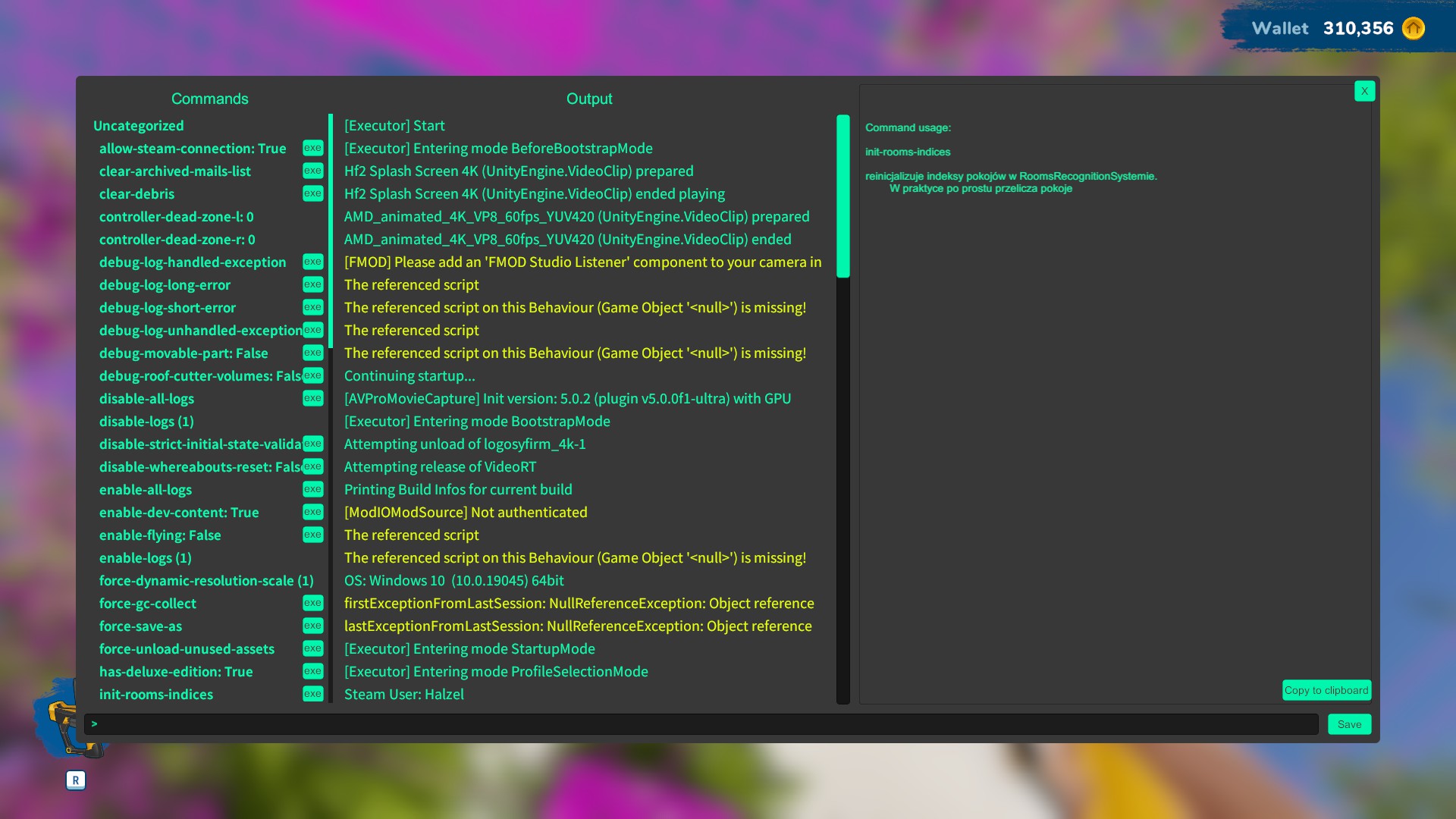Click the gold coin Wallet icon

point(1413,29)
